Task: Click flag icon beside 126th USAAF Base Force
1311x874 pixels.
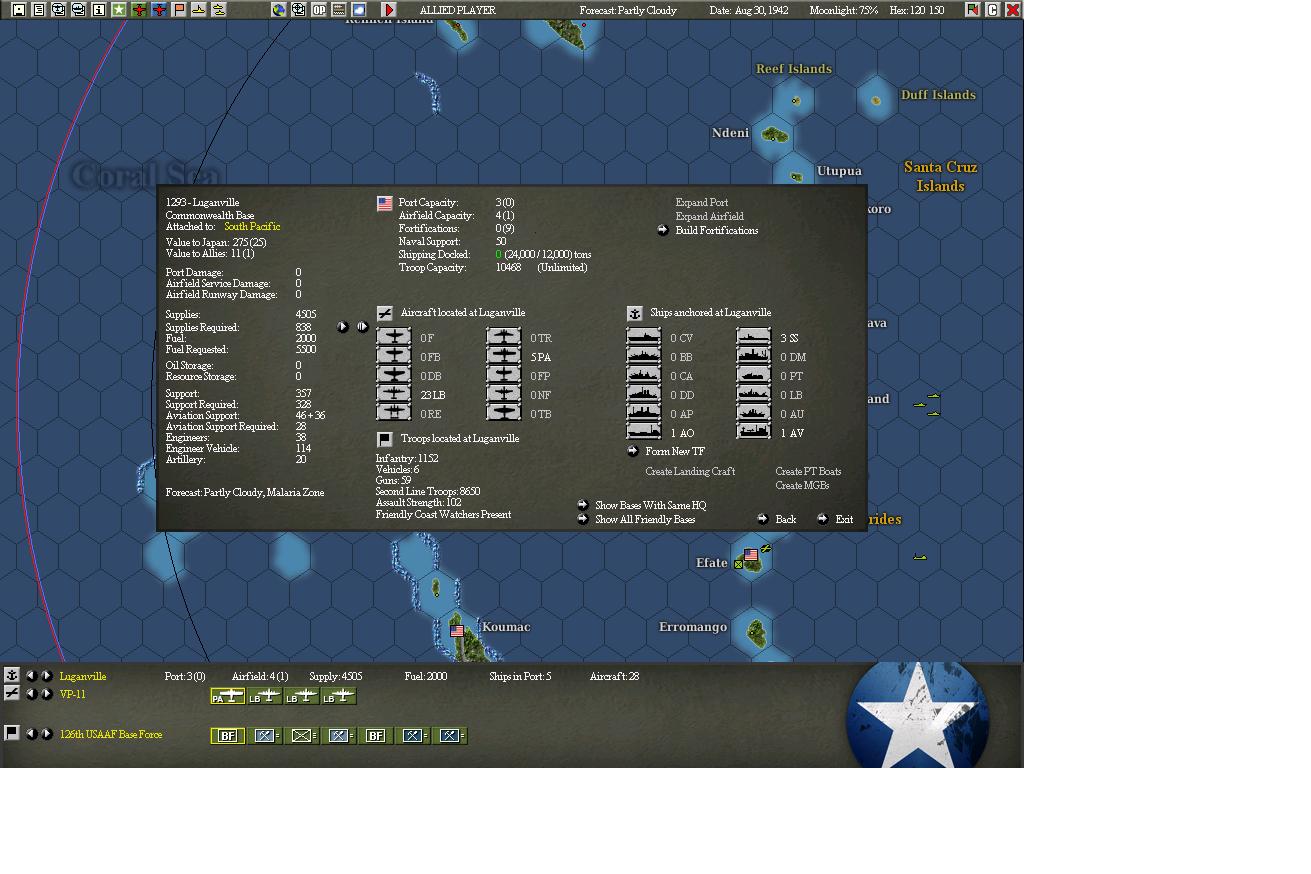Action: point(12,733)
